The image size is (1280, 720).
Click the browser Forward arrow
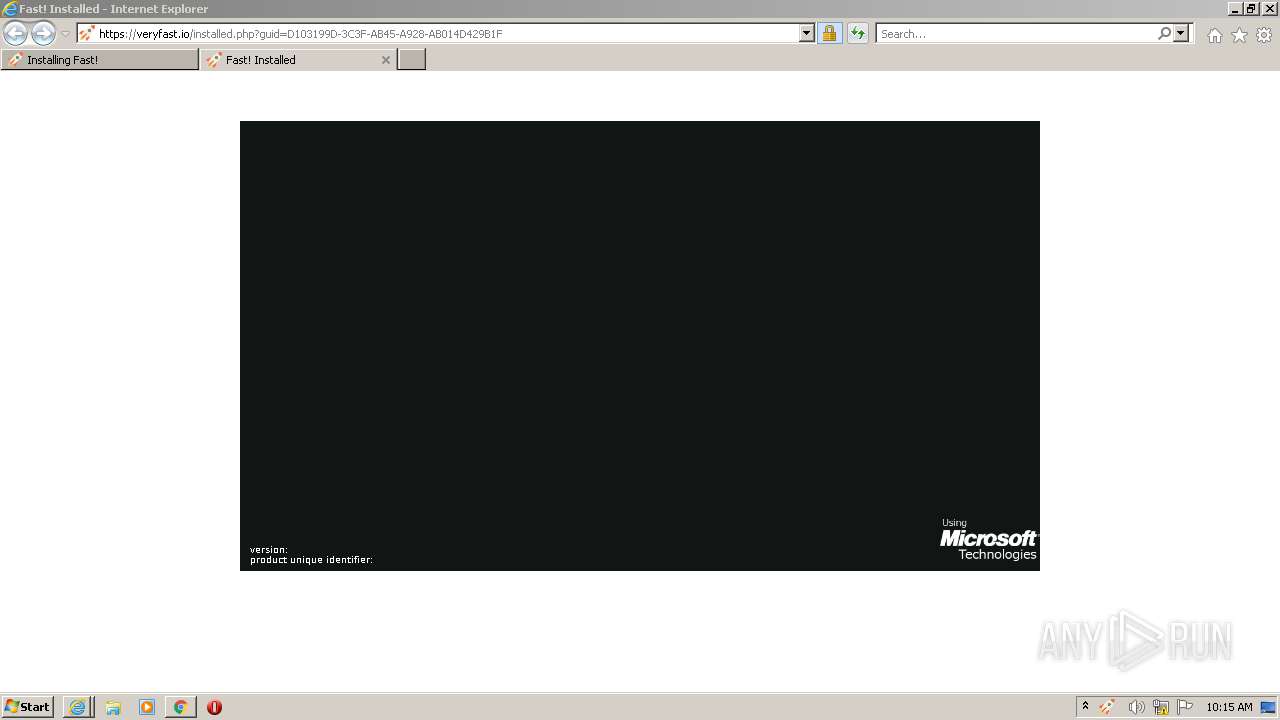43,33
